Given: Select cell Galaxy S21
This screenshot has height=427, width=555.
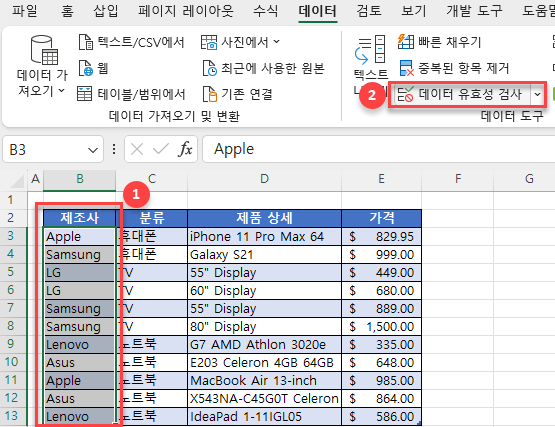Looking at the screenshot, I should pyautogui.click(x=264, y=255).
